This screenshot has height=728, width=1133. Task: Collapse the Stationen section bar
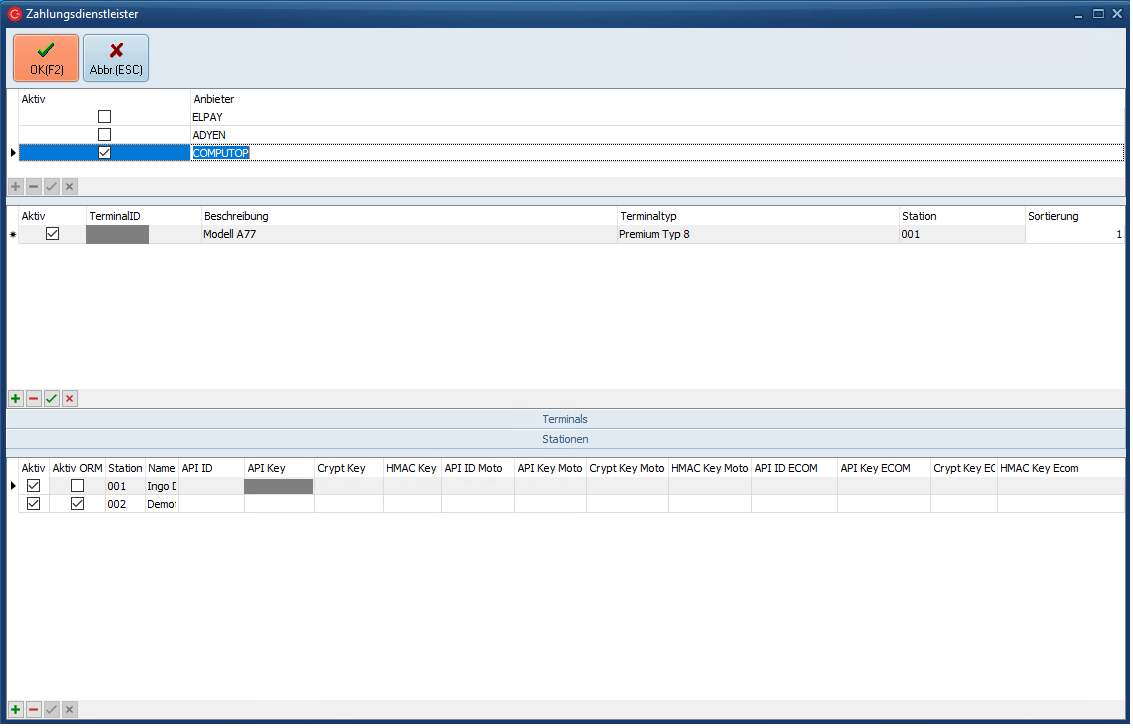coord(565,439)
